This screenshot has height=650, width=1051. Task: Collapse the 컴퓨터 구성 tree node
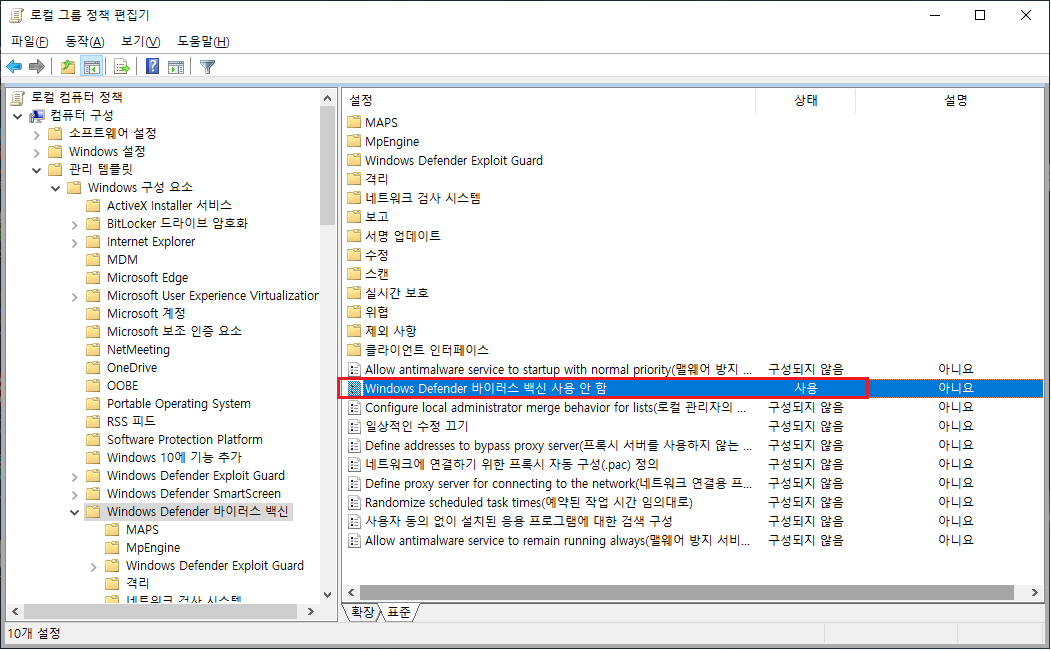(x=17, y=116)
